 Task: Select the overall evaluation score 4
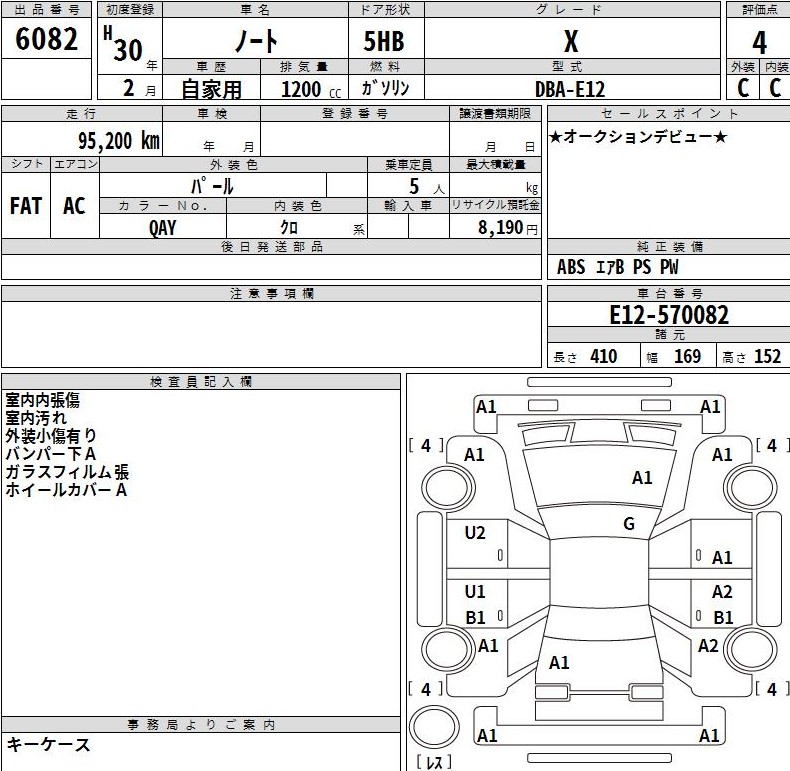click(759, 42)
